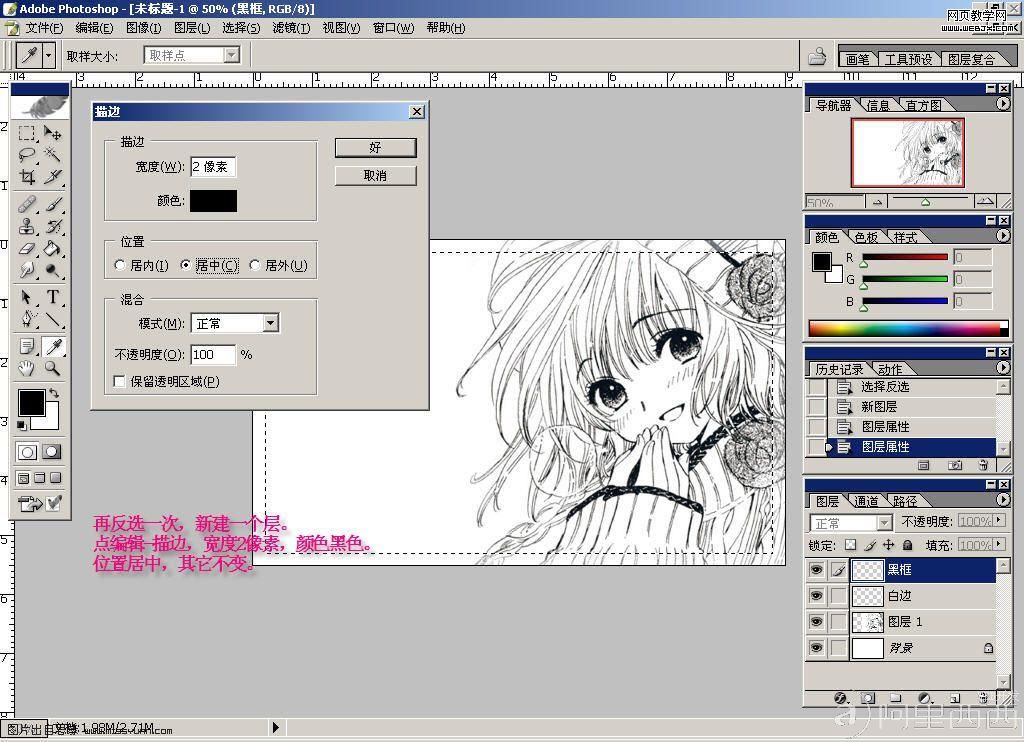Click the trash icon in Layers panel

(983, 698)
